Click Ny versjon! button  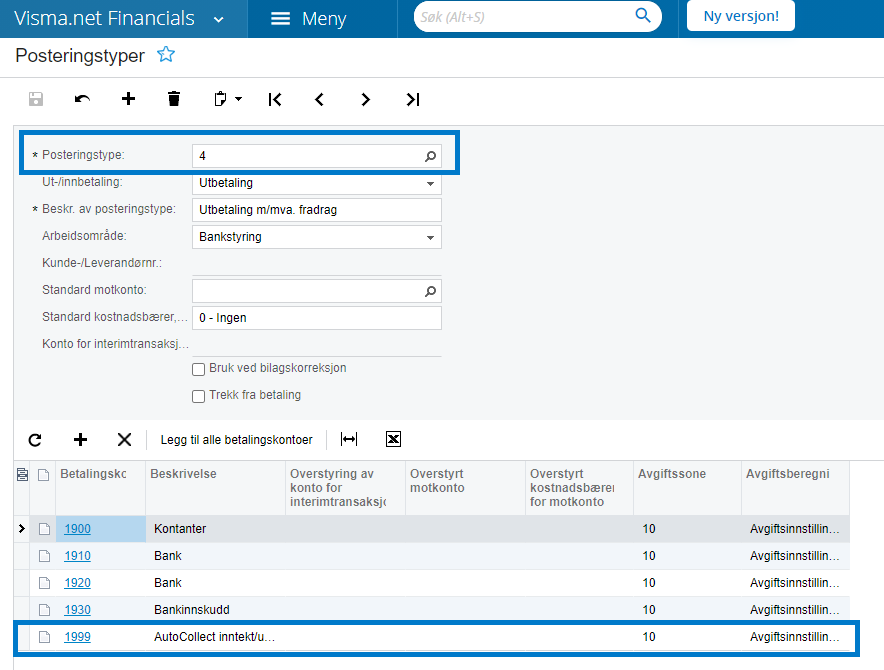(x=741, y=16)
